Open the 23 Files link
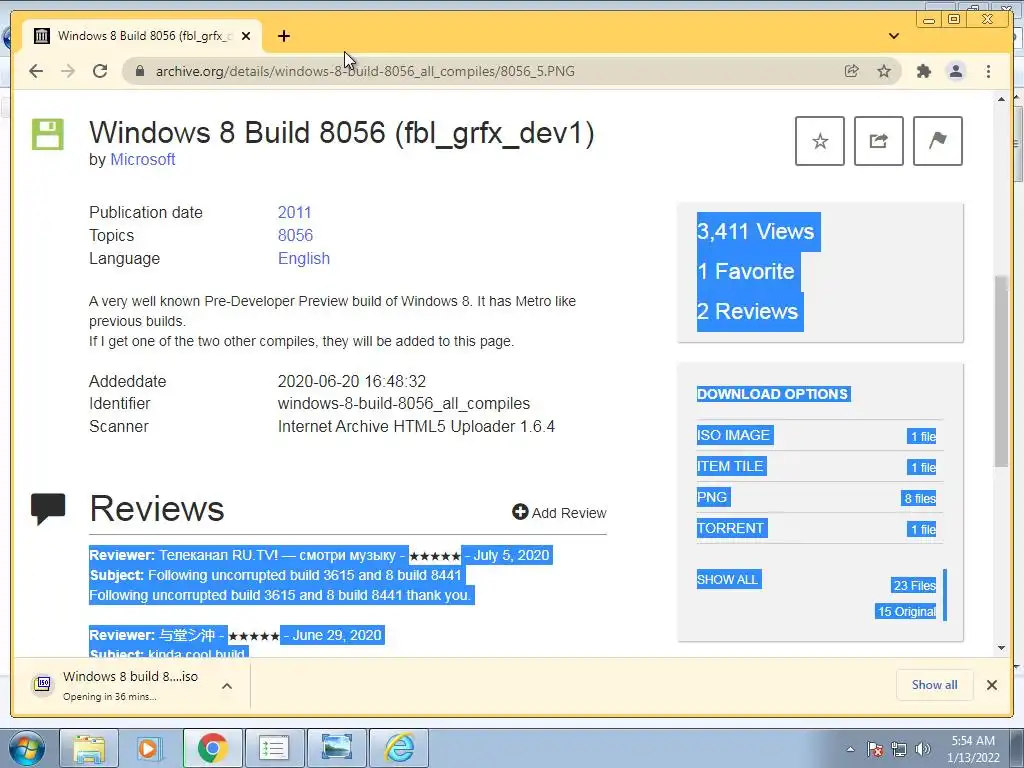Viewport: 1024px width, 768px height. (x=914, y=585)
